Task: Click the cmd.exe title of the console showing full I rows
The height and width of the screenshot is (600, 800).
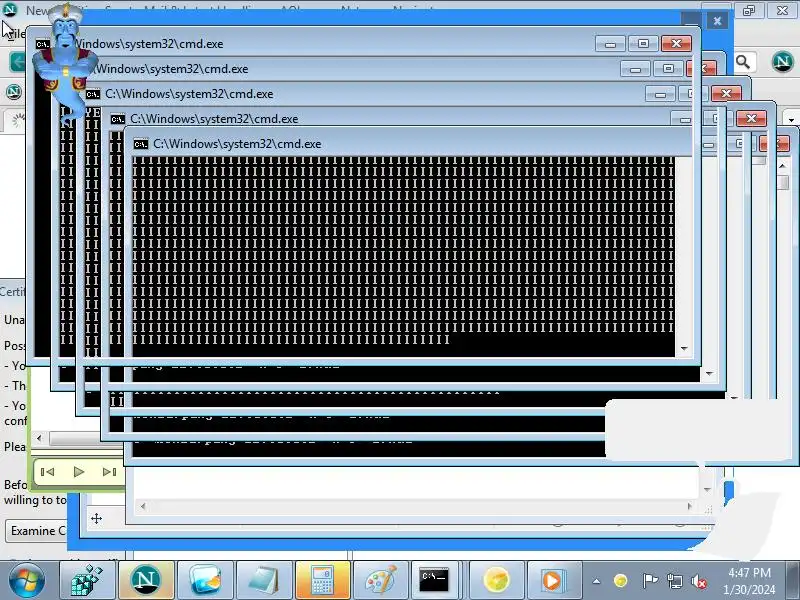Action: pos(237,144)
